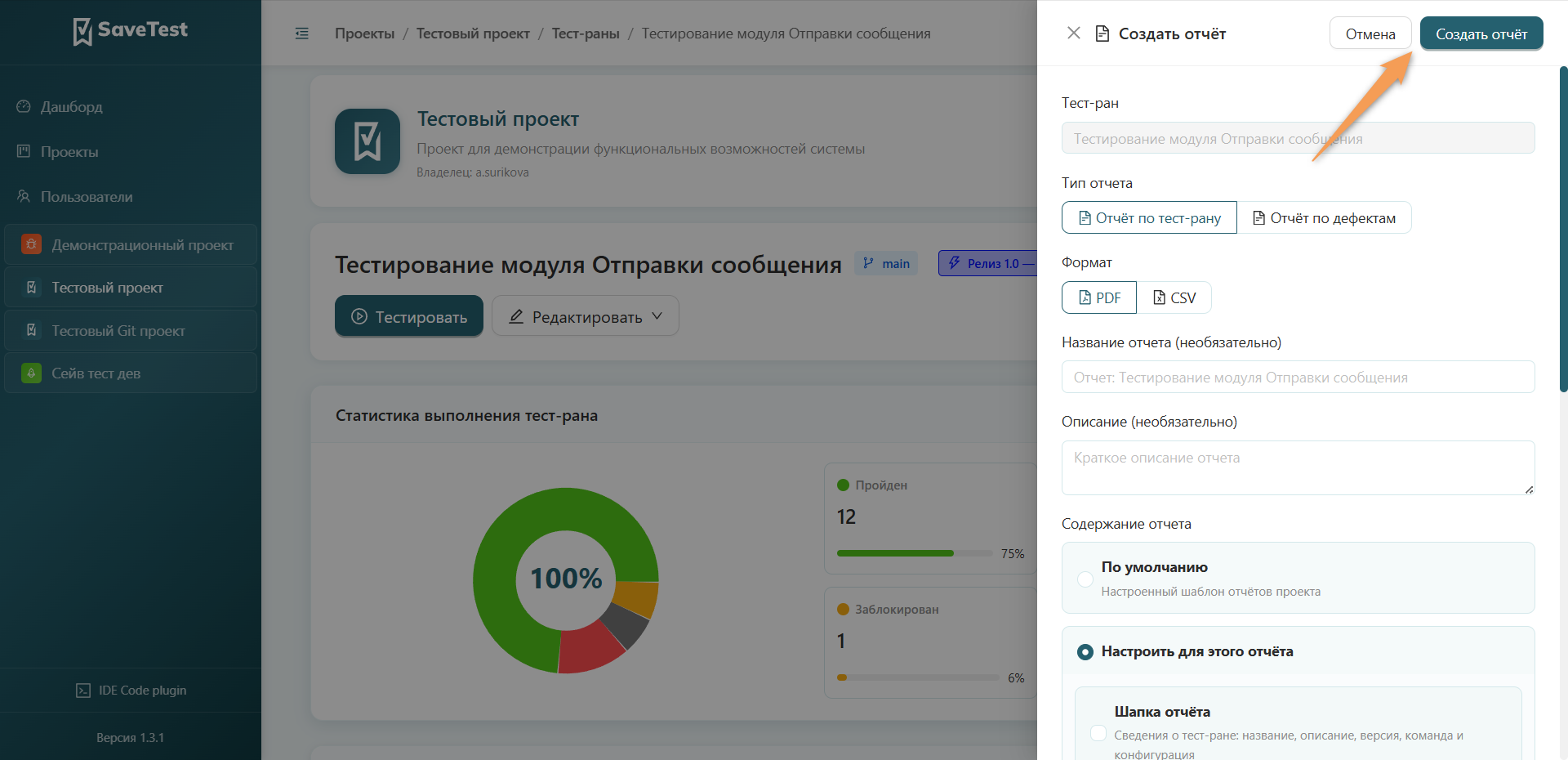Select Отчёт по дефектам type

click(1325, 217)
